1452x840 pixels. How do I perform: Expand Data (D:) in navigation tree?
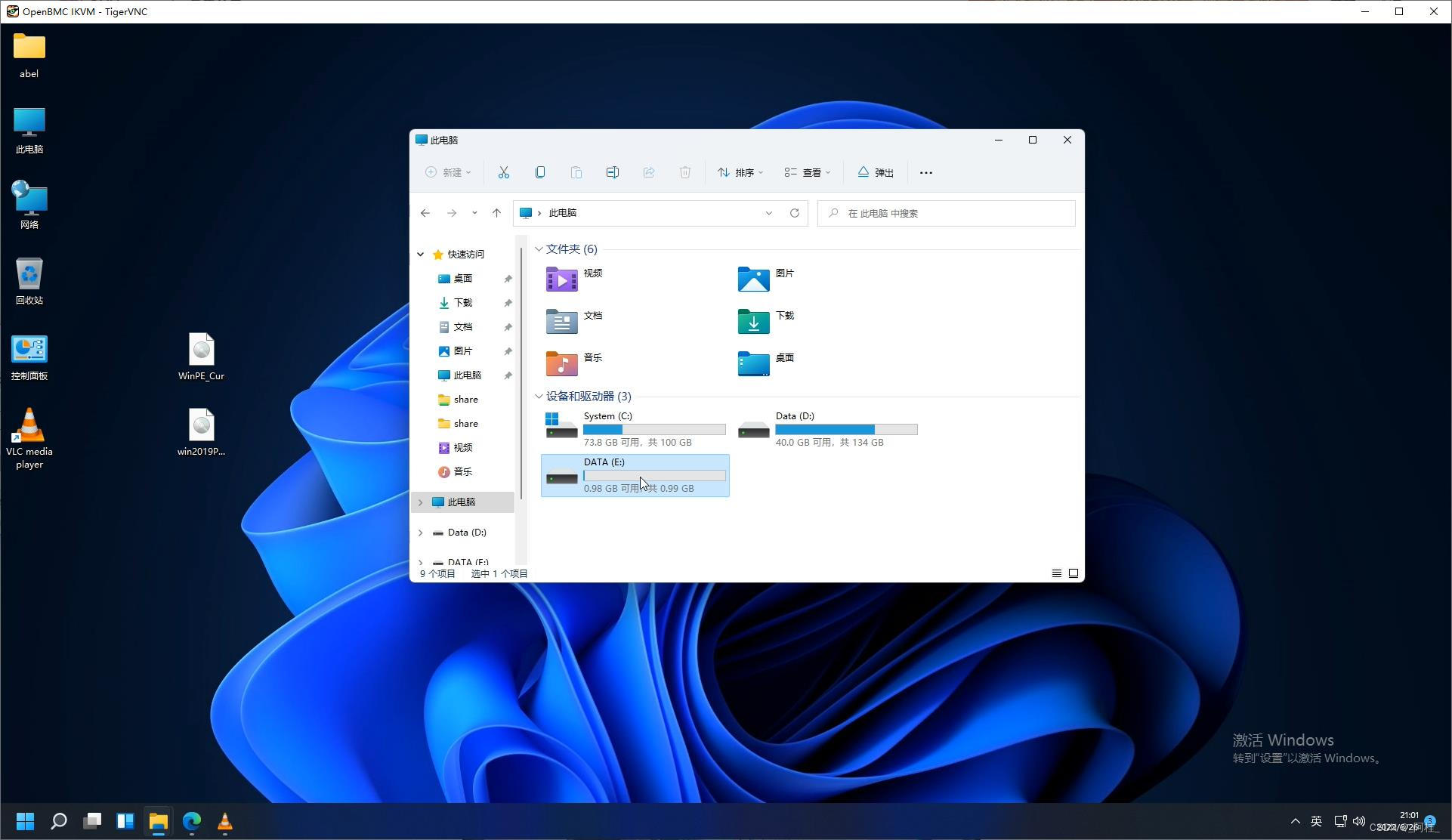[421, 533]
